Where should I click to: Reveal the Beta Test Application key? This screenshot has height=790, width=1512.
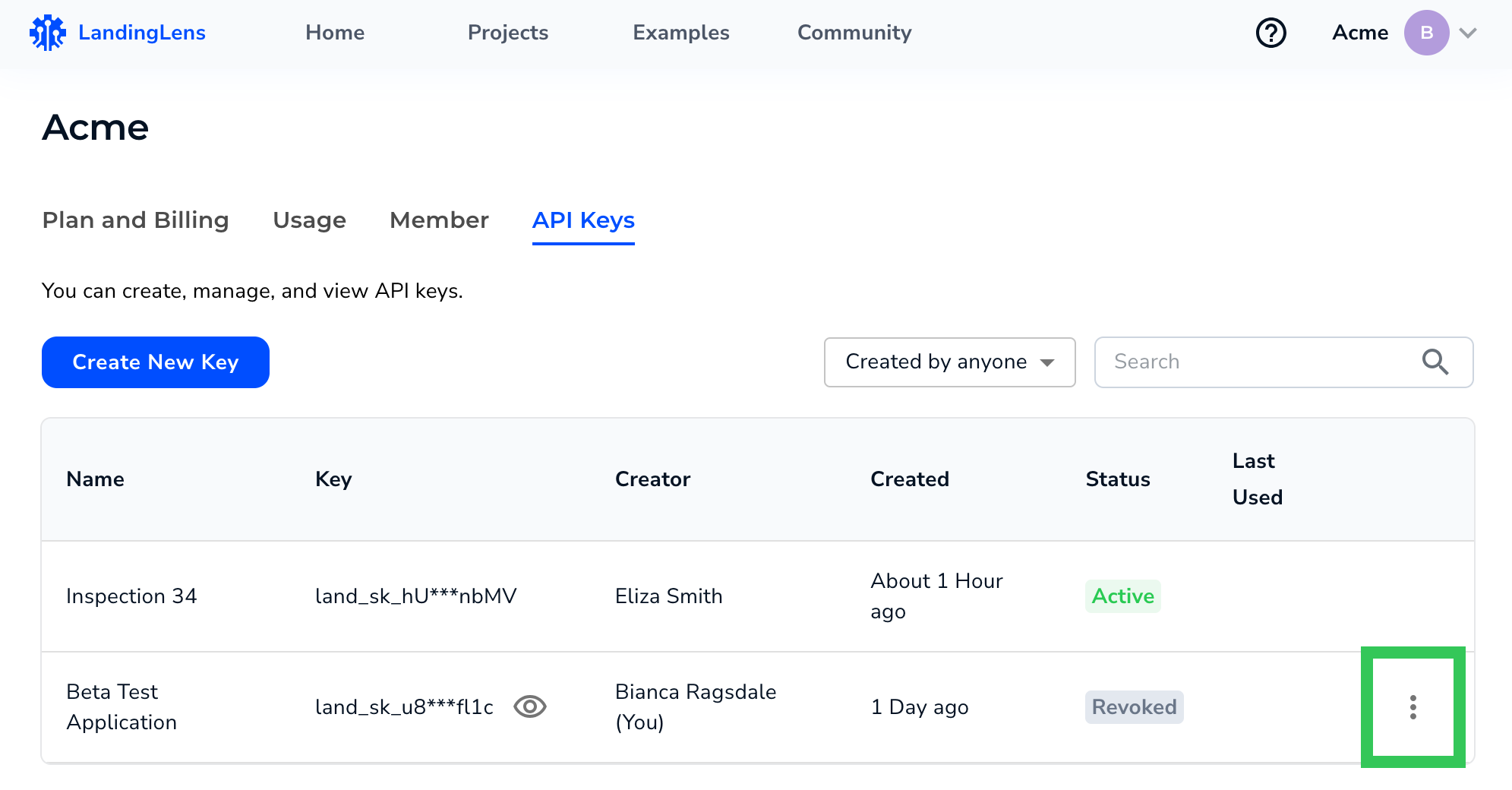(x=530, y=706)
